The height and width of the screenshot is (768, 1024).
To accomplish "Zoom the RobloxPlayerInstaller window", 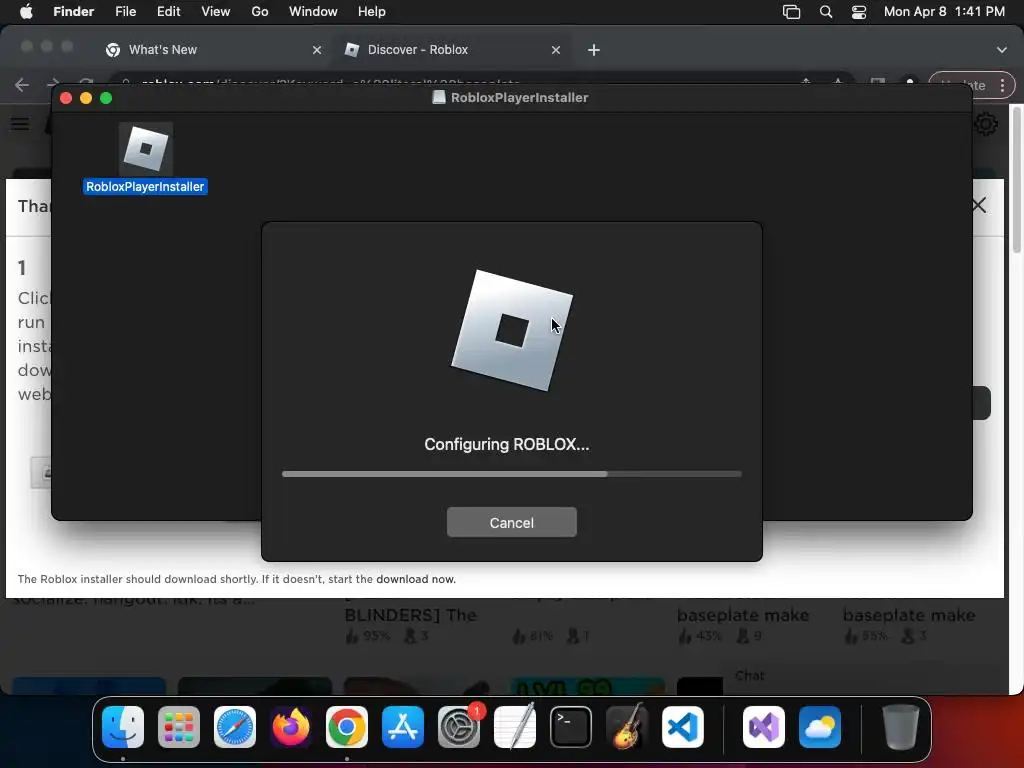I will click(x=106, y=98).
